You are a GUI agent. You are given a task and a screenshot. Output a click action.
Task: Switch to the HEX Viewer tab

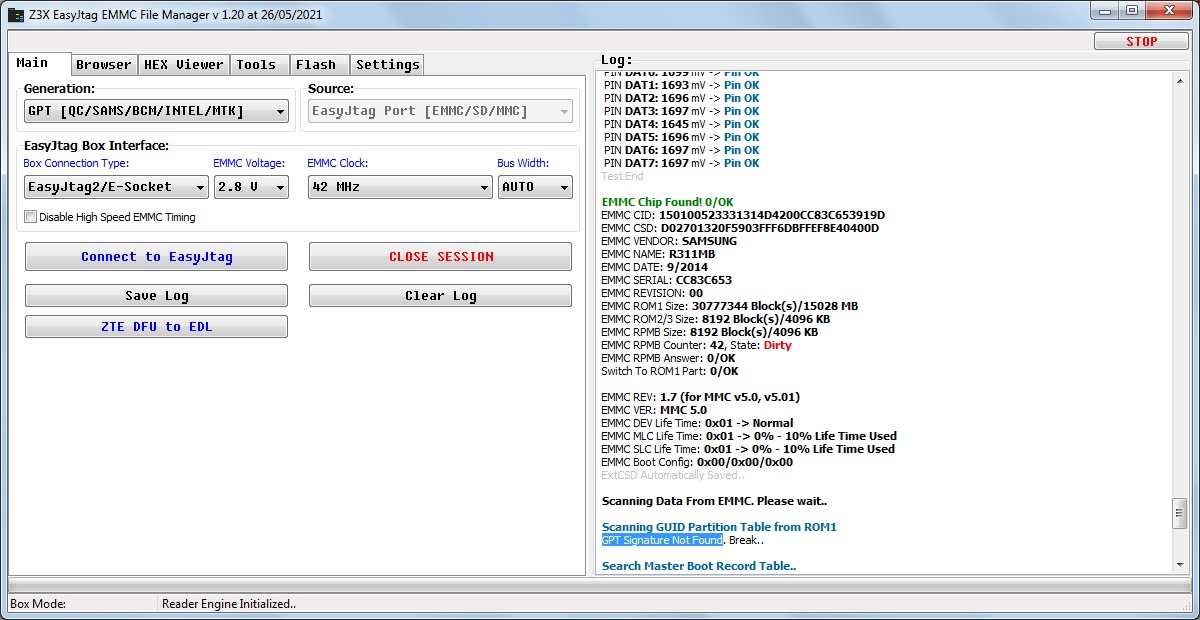(x=184, y=65)
